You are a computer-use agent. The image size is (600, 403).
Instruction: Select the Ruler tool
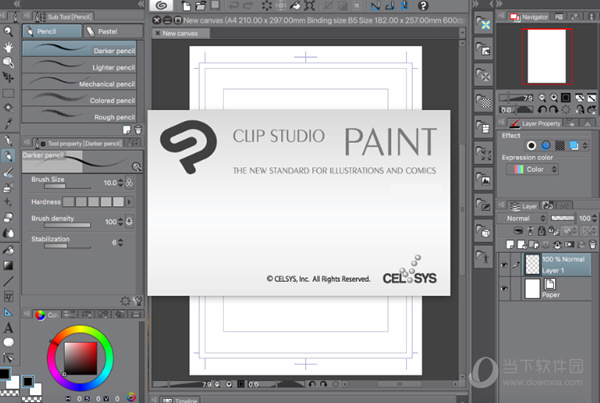pos(8,312)
